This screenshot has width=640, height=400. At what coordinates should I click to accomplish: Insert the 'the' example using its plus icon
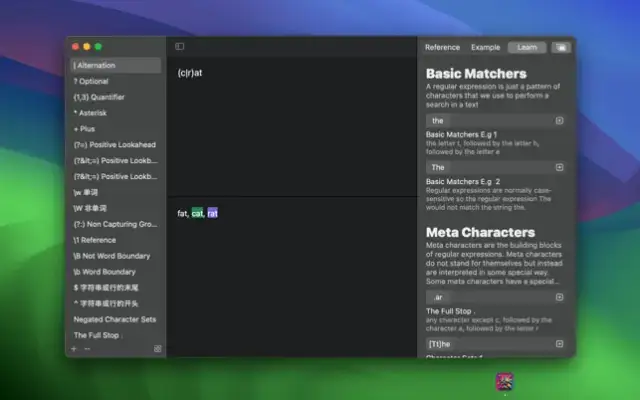click(x=559, y=120)
